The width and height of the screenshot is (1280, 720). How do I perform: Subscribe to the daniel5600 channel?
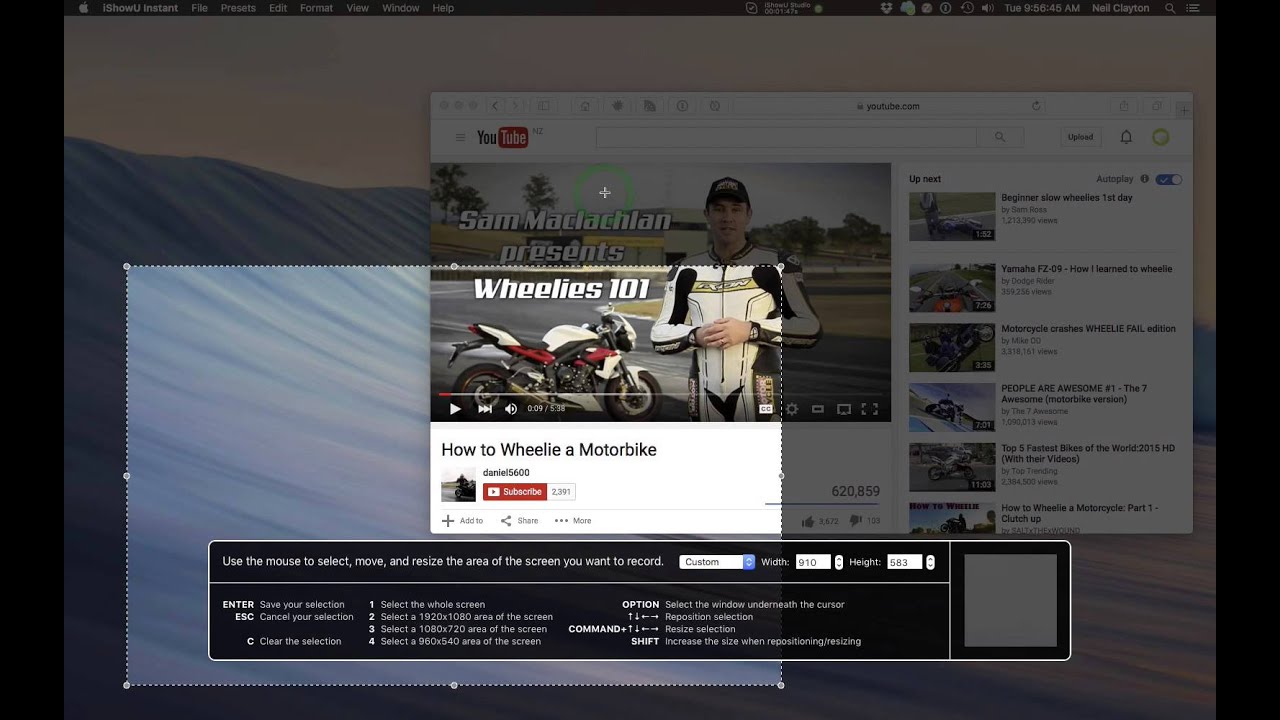point(515,492)
